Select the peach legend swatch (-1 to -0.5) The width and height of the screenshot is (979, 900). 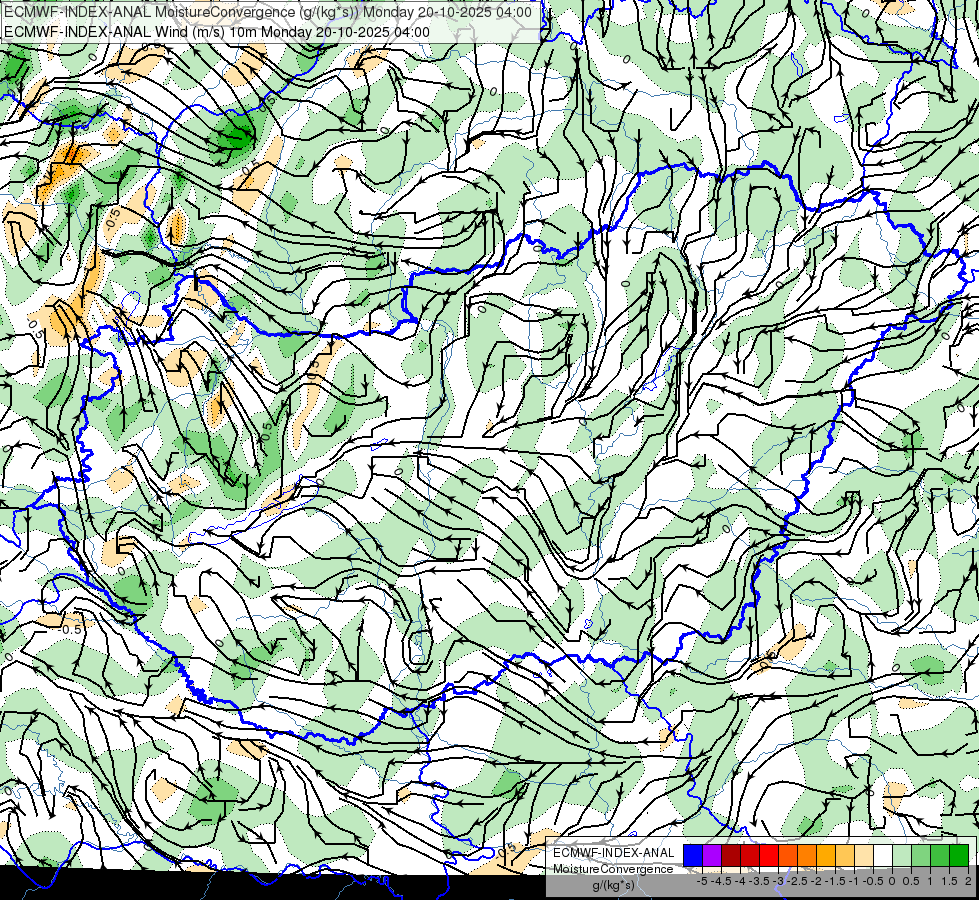pos(864,856)
